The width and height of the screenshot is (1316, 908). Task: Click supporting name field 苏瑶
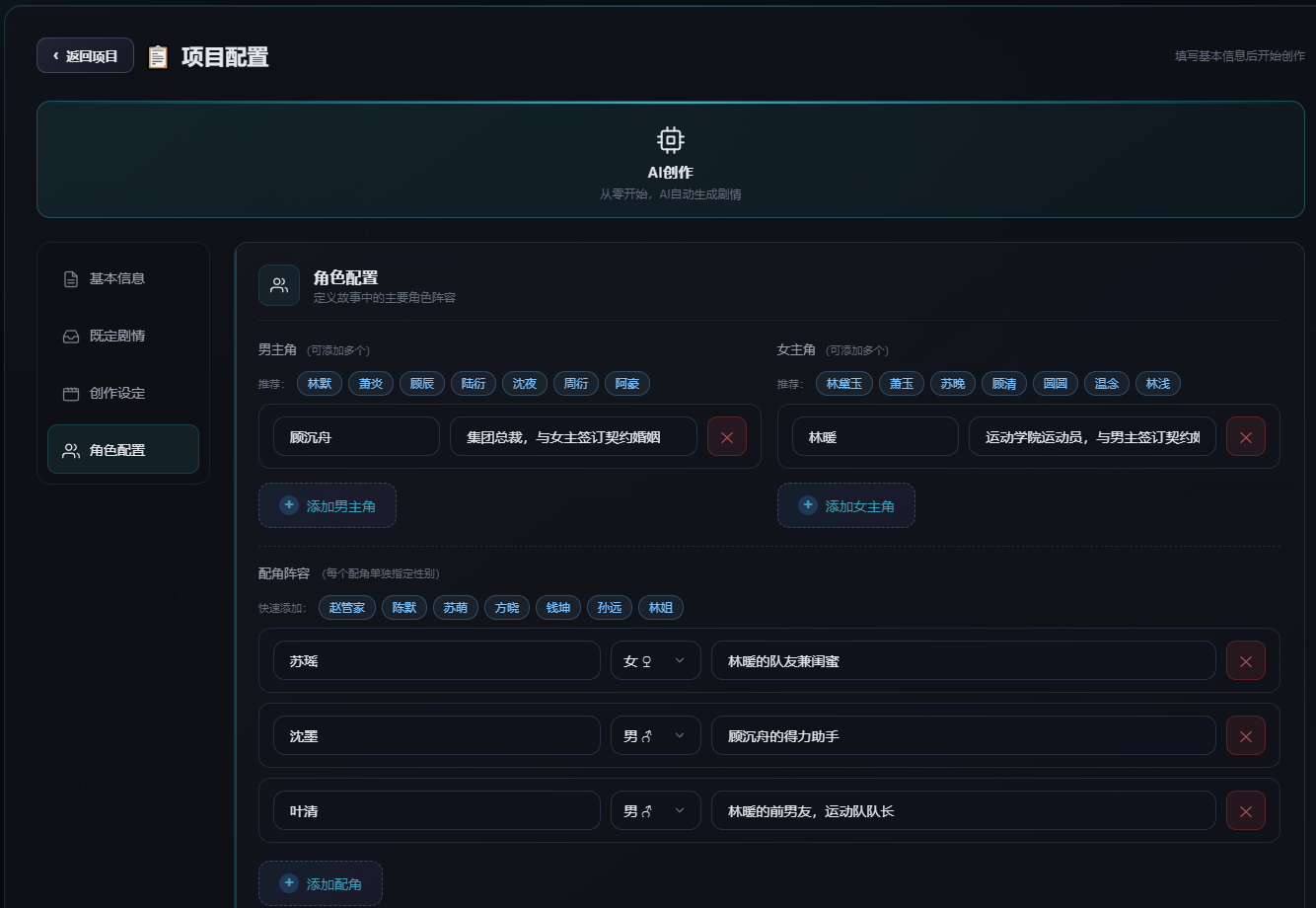[x=437, y=660]
